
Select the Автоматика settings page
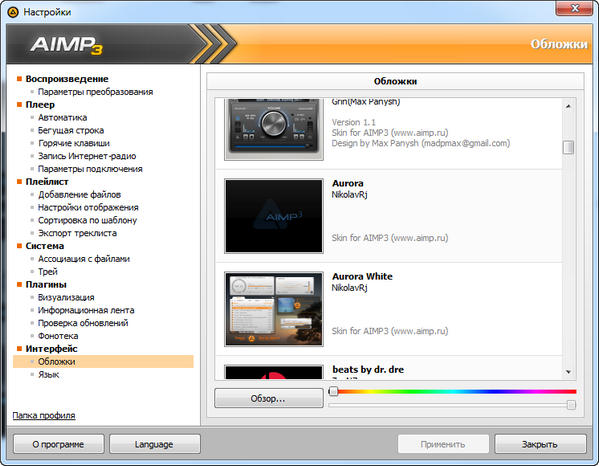(x=62, y=117)
